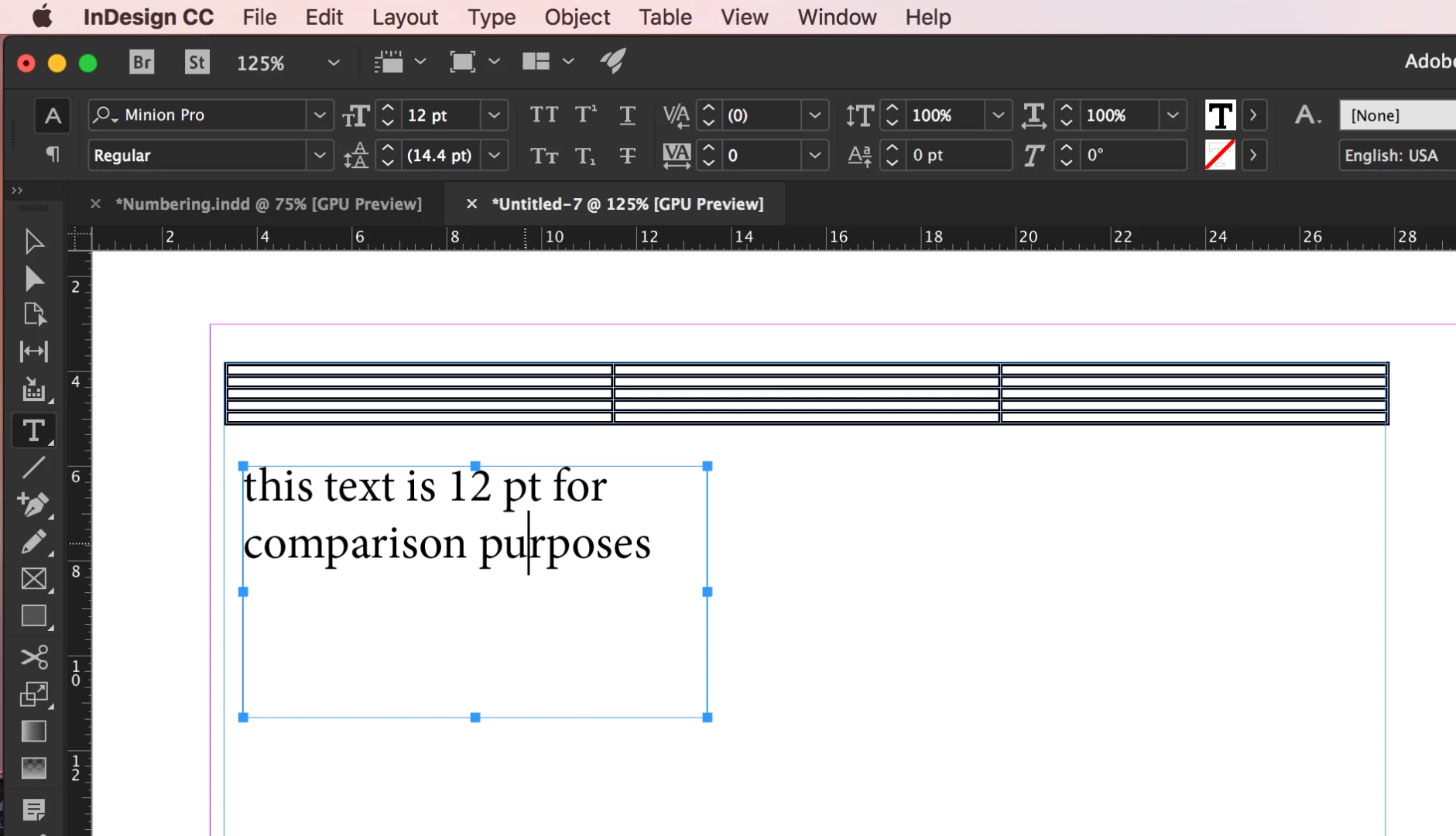Toggle Small Caps formatting
Viewport: 1456px width, 836px height.
tap(544, 156)
